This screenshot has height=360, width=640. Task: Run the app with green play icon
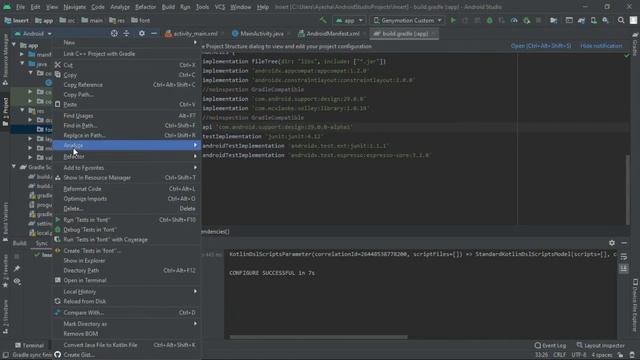[453, 20]
